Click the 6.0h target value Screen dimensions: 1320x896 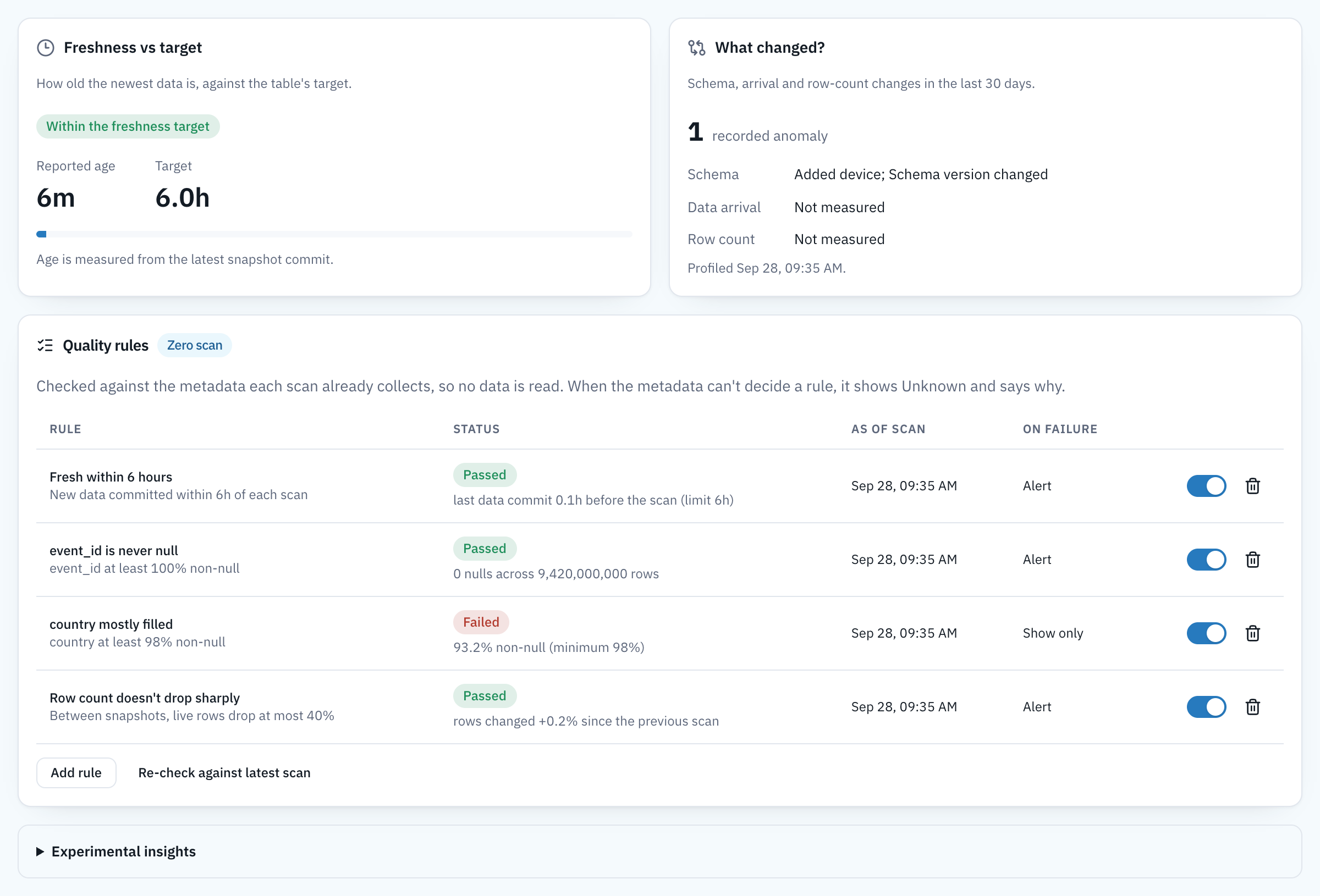point(182,197)
